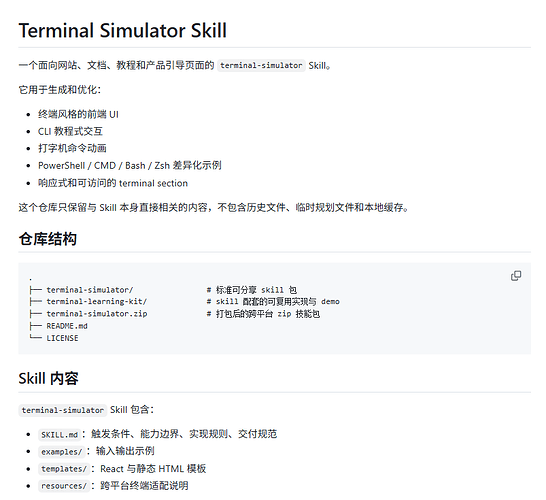Screen dimensions: 546x500
Task: Click the "仓库结构" section heading
Action: click(48, 239)
